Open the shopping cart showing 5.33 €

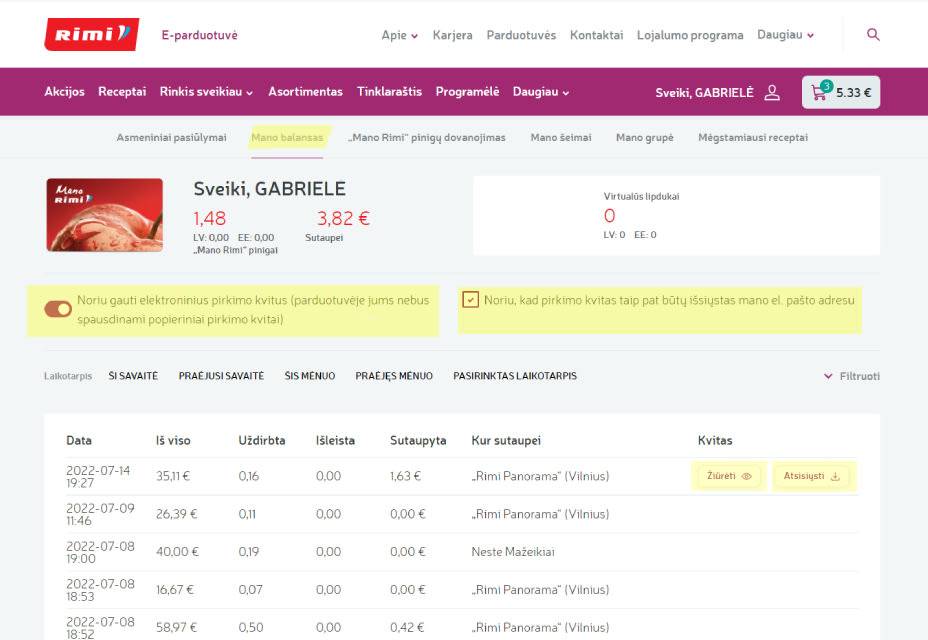[841, 92]
